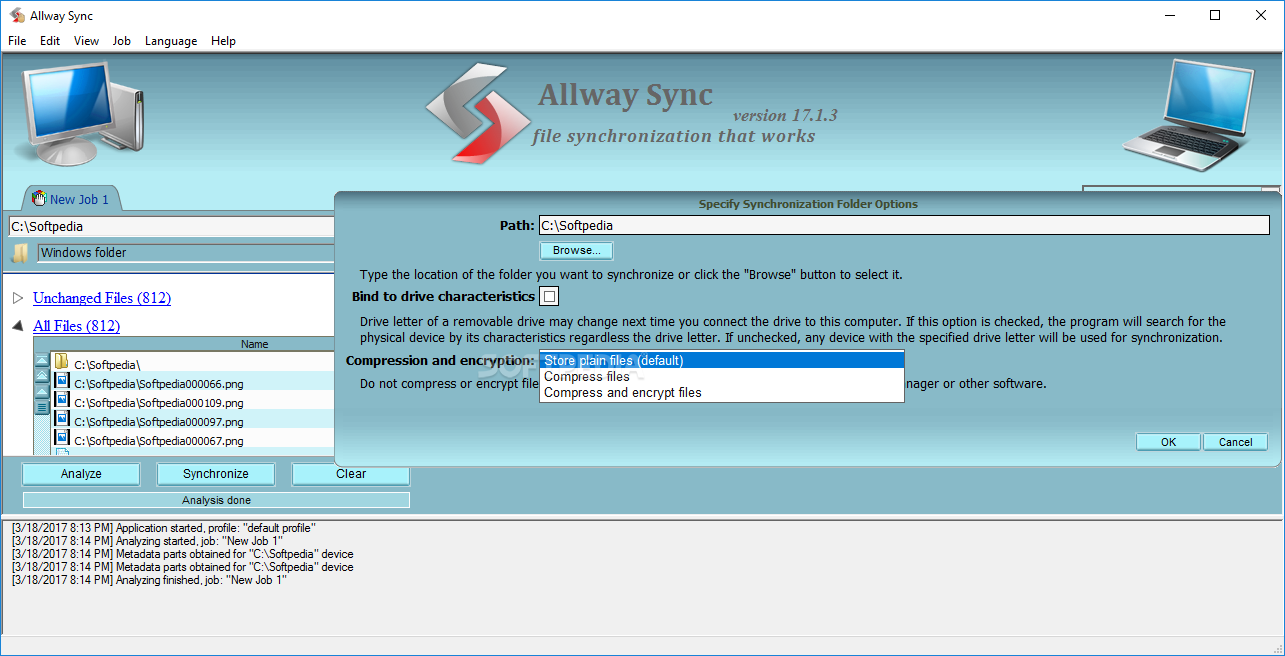Image resolution: width=1285 pixels, height=656 pixels.
Task: Click the Browse... button
Action: click(x=577, y=250)
